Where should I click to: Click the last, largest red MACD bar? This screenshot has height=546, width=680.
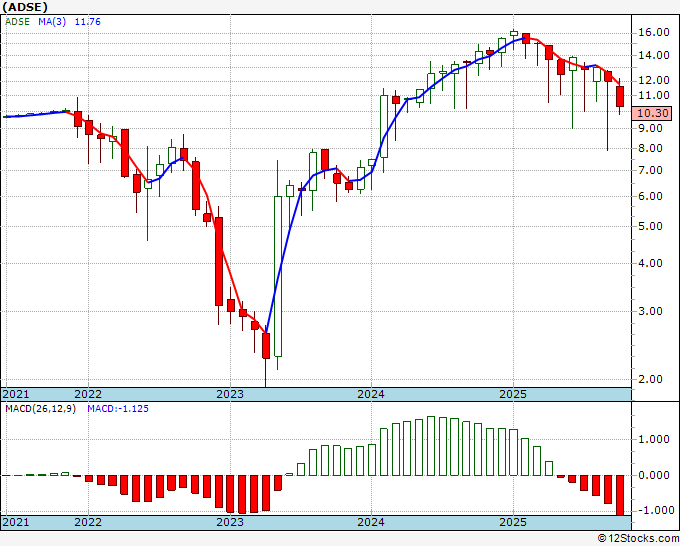[620, 495]
